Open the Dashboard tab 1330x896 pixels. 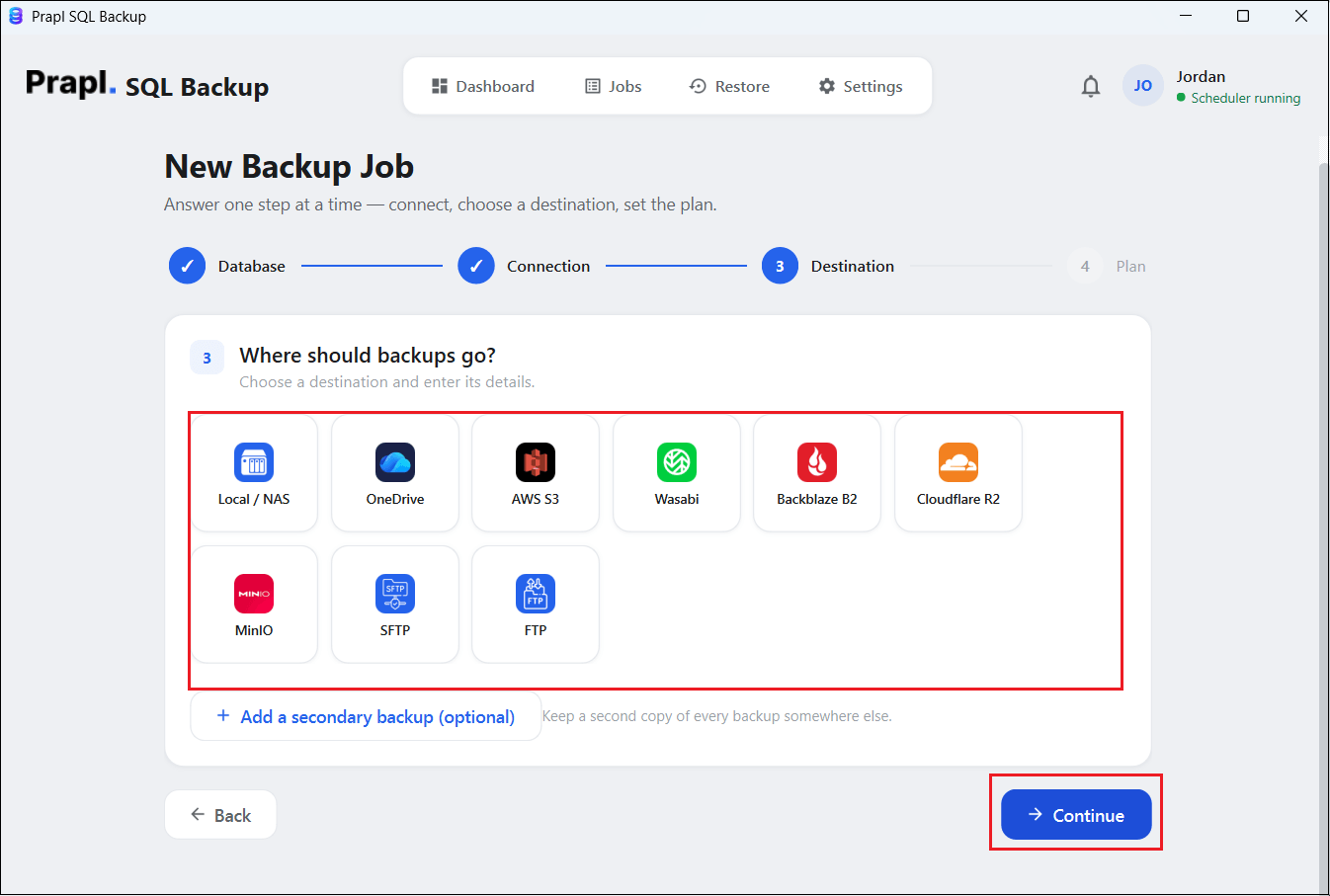483,86
